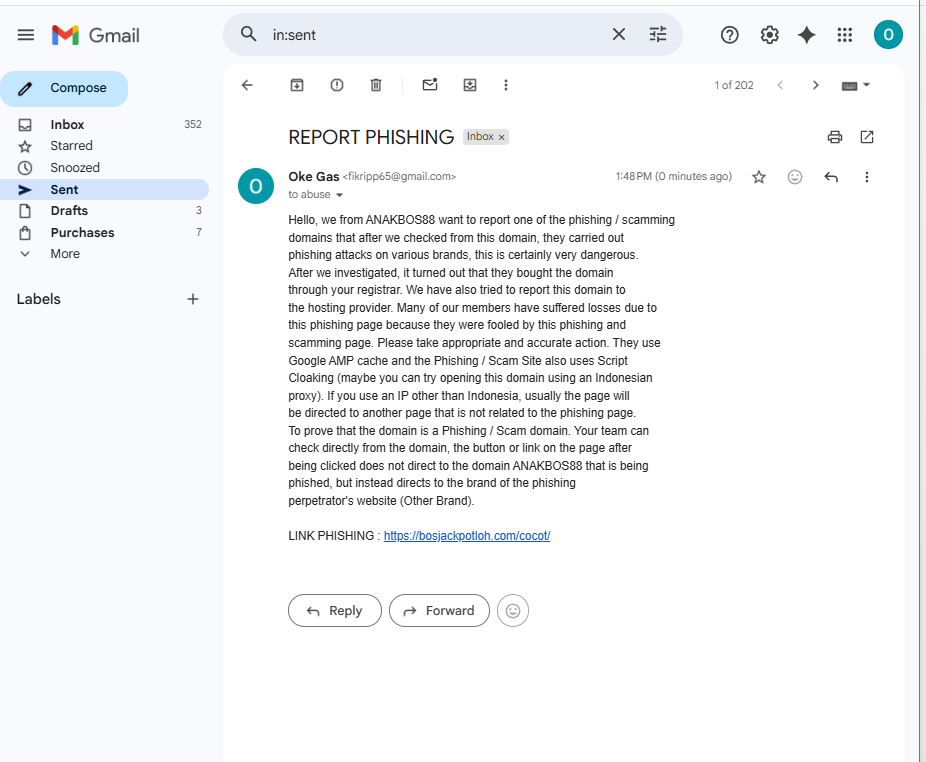The height and width of the screenshot is (762, 926).
Task: Open the bosjackpotloh.com/cocot link
Action: click(467, 536)
